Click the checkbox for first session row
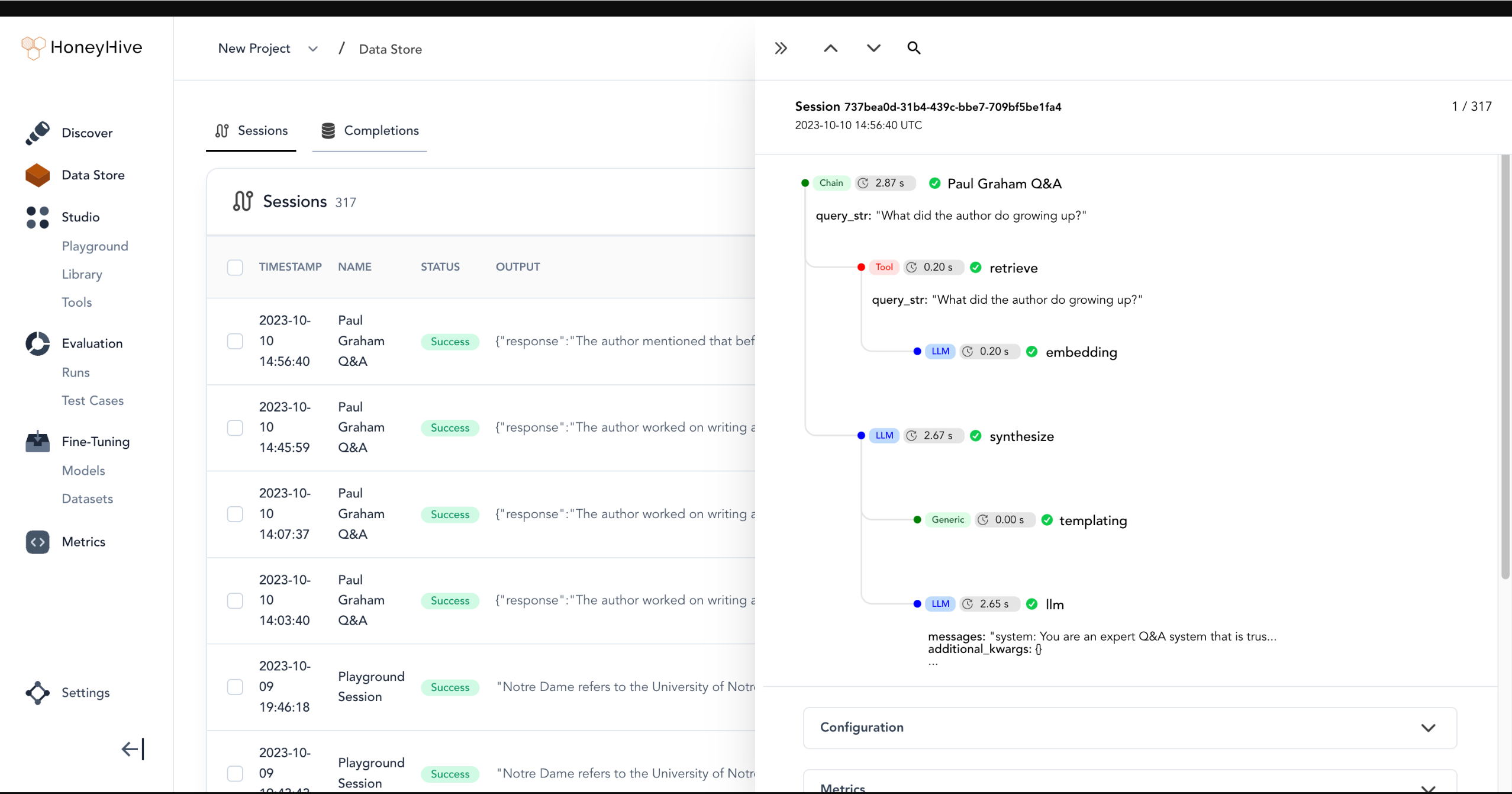The height and width of the screenshot is (794, 1512). tap(235, 340)
